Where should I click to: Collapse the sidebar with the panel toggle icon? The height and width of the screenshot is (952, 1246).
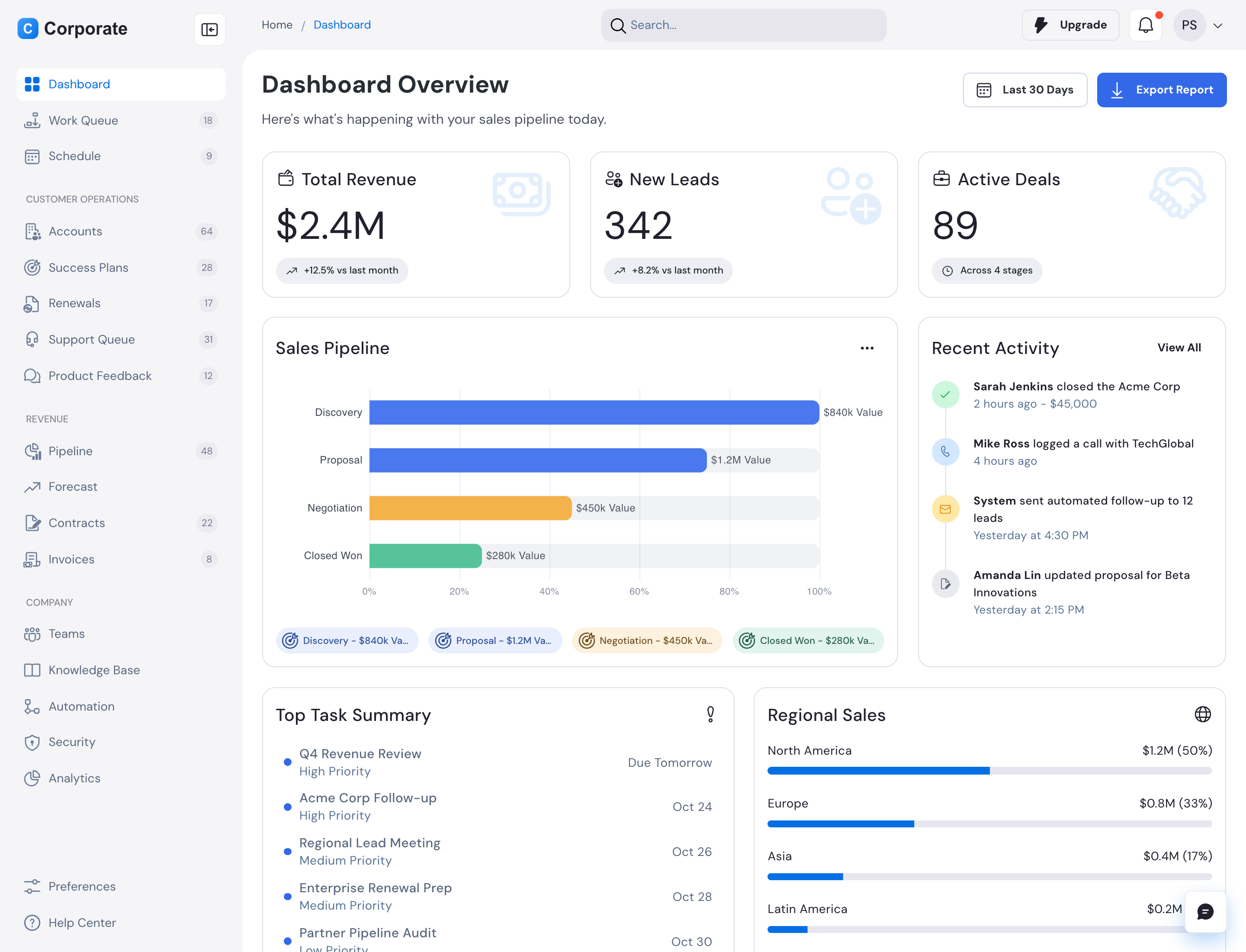pyautogui.click(x=210, y=29)
